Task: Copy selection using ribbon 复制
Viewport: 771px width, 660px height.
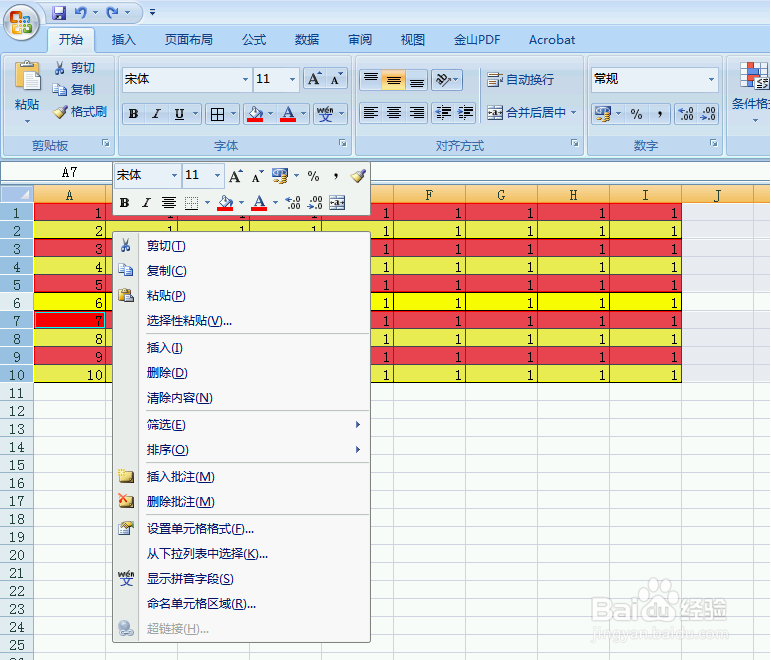Action: click(74, 90)
